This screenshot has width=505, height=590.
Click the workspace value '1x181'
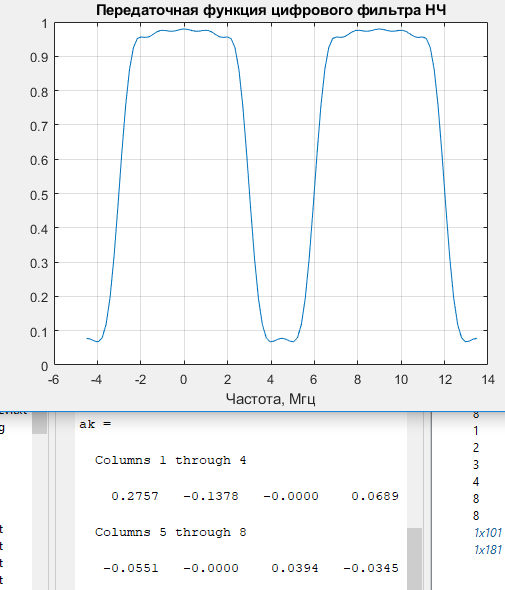click(x=488, y=550)
